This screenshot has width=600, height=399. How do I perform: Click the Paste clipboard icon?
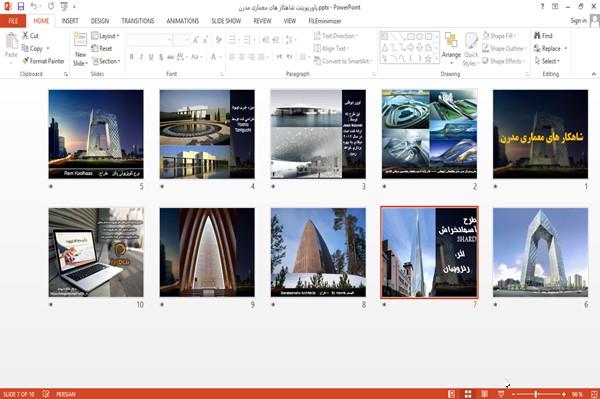tap(11, 41)
